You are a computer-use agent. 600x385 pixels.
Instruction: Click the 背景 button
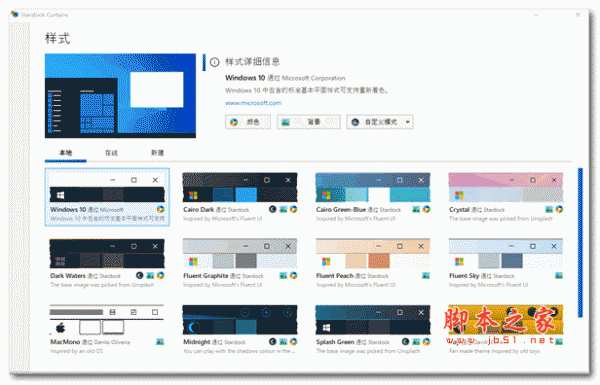pyautogui.click(x=308, y=122)
